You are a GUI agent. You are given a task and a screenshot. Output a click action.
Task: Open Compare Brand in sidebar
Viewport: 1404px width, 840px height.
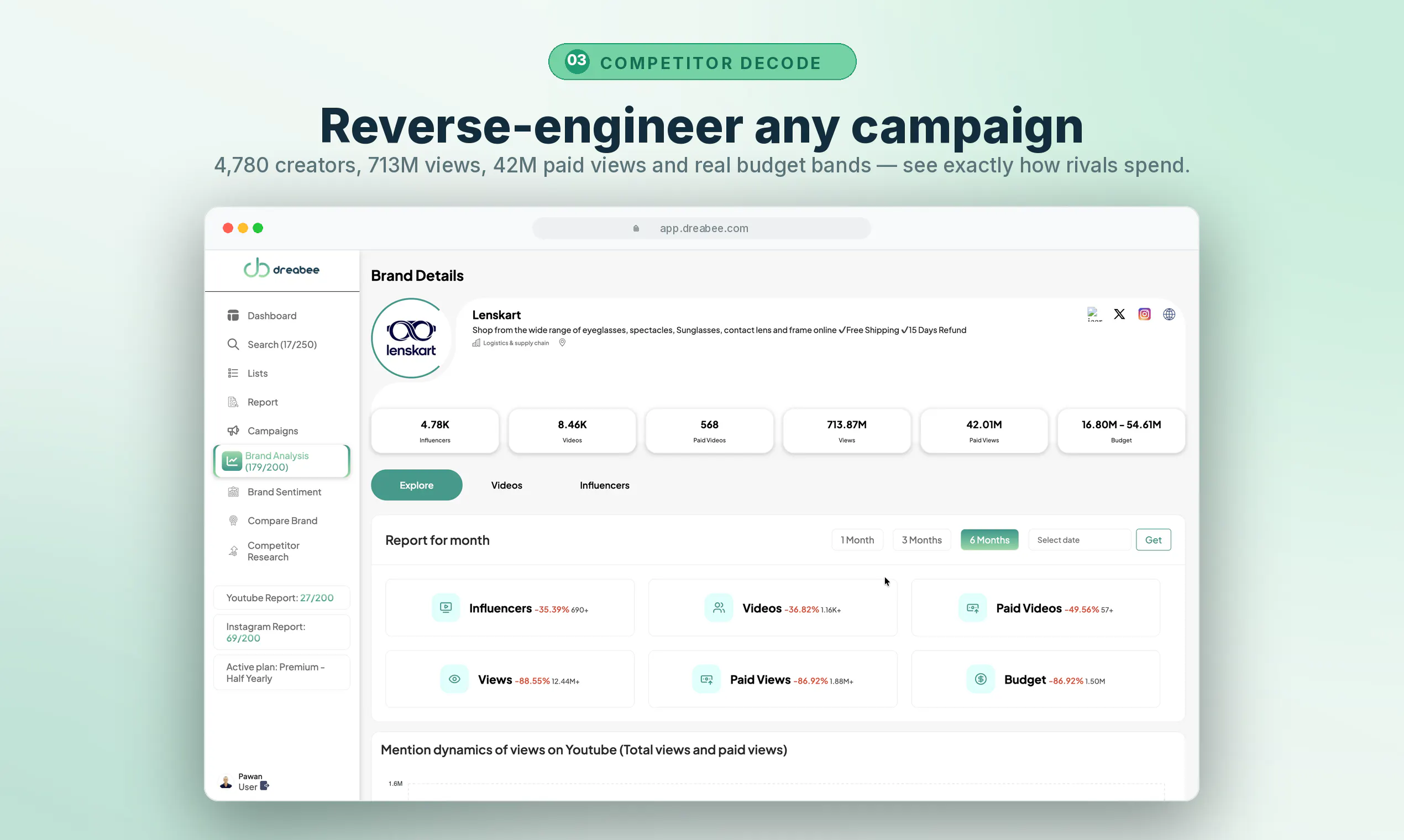coord(281,521)
